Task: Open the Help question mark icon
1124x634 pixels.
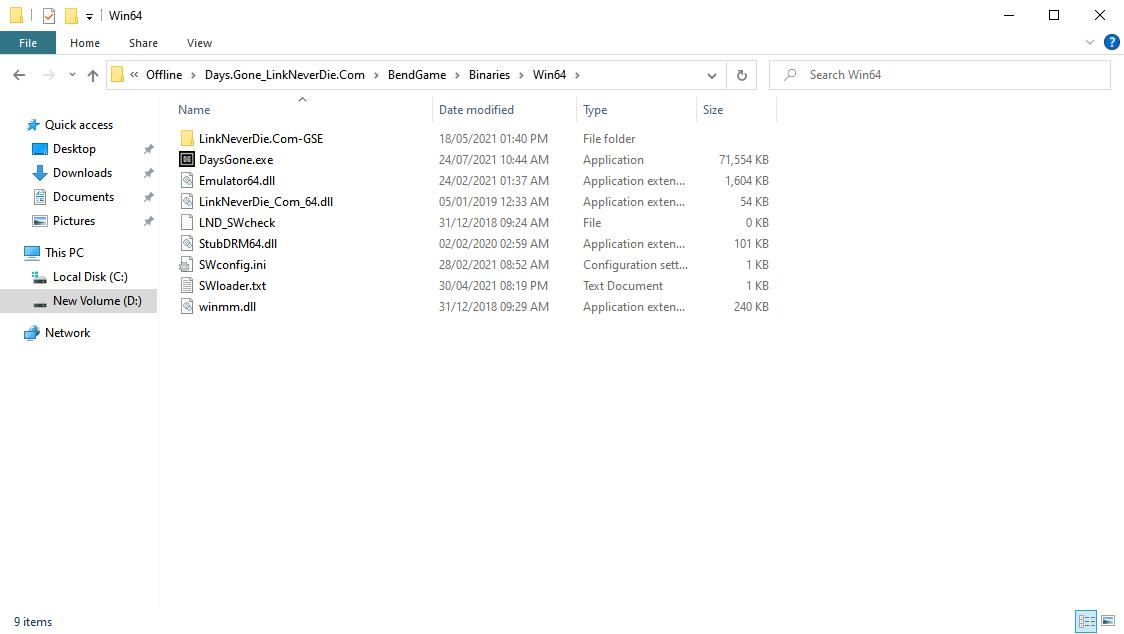Action: pyautogui.click(x=1111, y=42)
